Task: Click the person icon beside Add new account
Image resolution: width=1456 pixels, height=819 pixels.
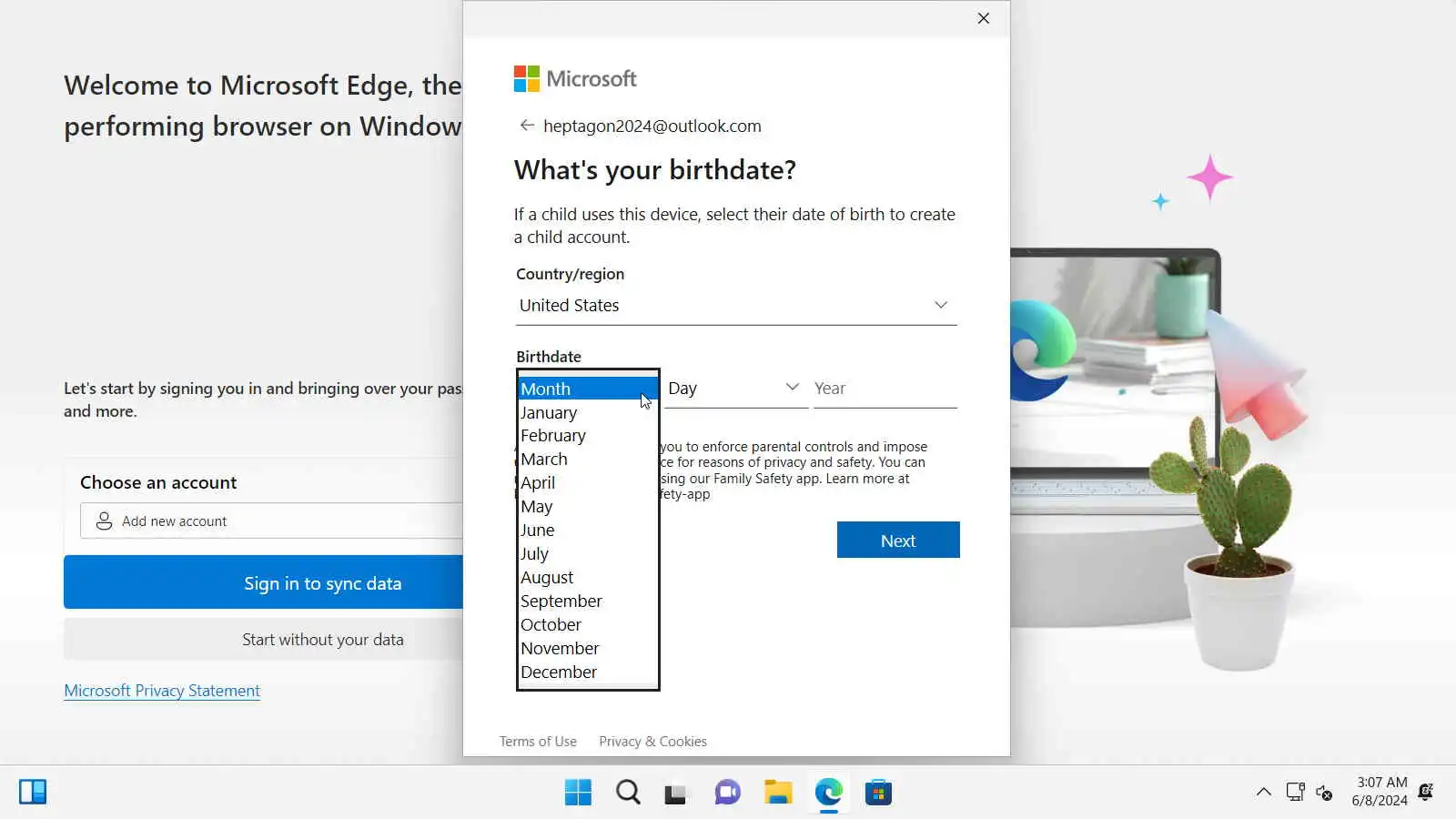Action: click(104, 521)
